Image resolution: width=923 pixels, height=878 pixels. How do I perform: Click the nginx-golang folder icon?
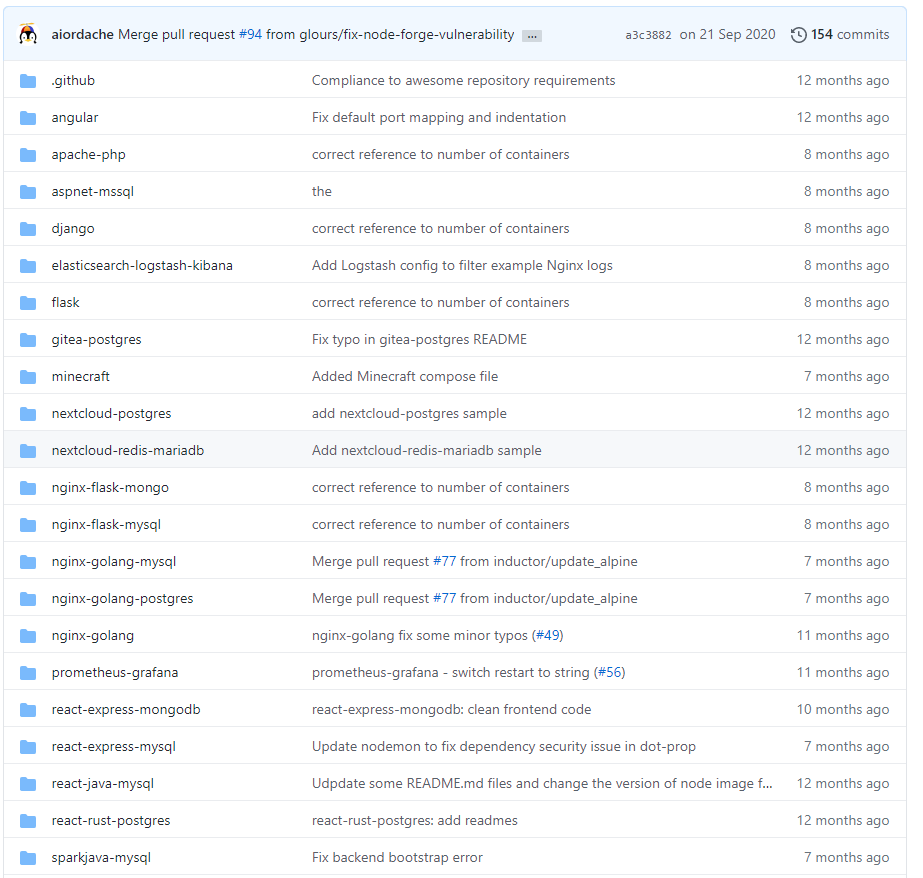(28, 636)
